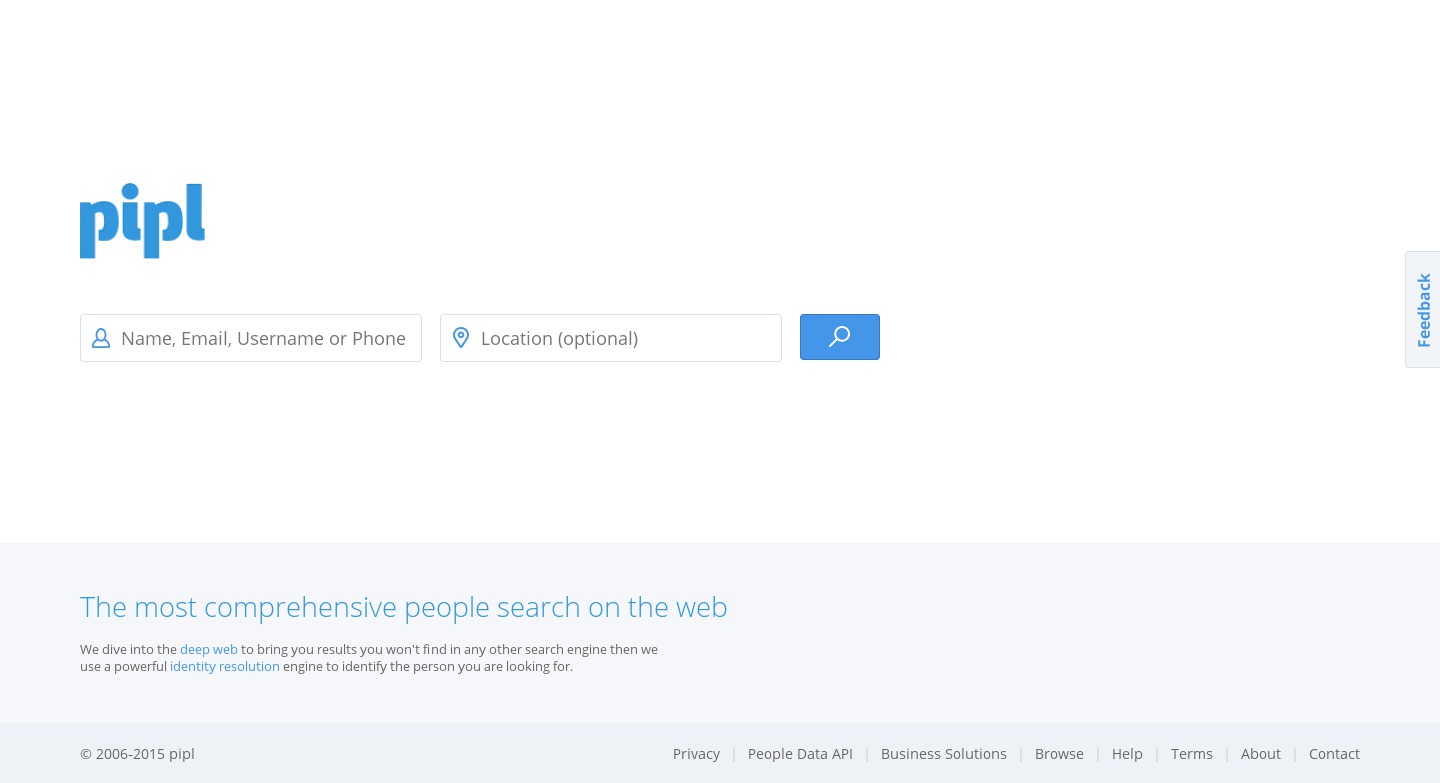This screenshot has width=1440, height=783.
Task: Open the Help page link
Action: pos(1127,754)
